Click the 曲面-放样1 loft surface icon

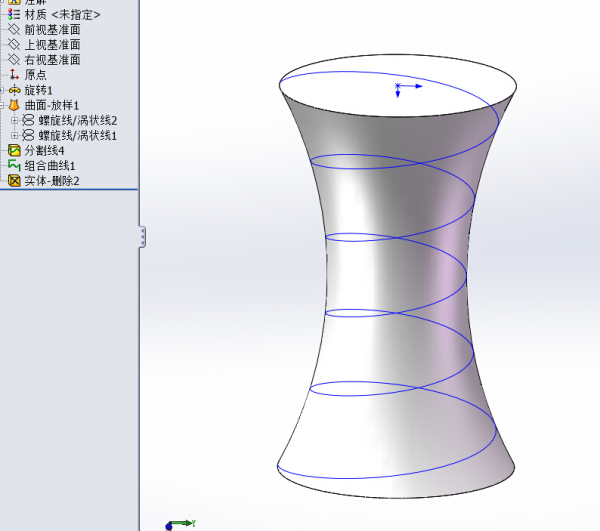(14, 105)
